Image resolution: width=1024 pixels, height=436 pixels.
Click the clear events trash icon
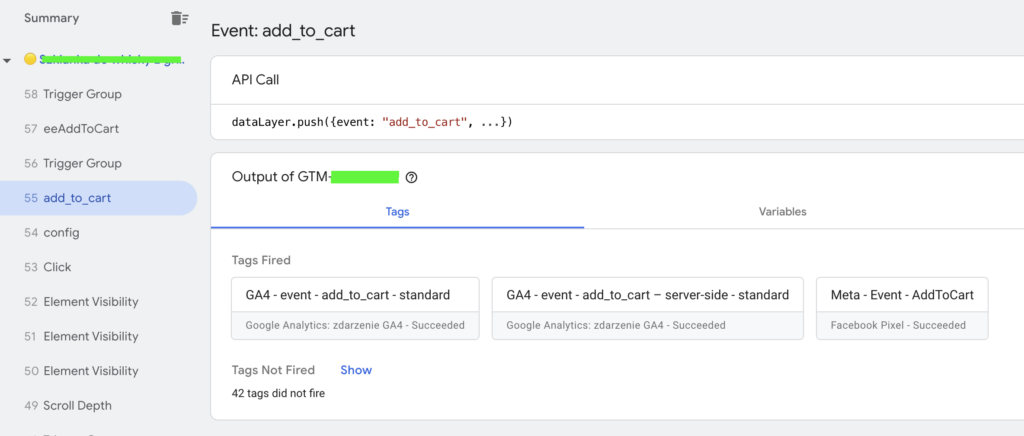pyautogui.click(x=179, y=18)
